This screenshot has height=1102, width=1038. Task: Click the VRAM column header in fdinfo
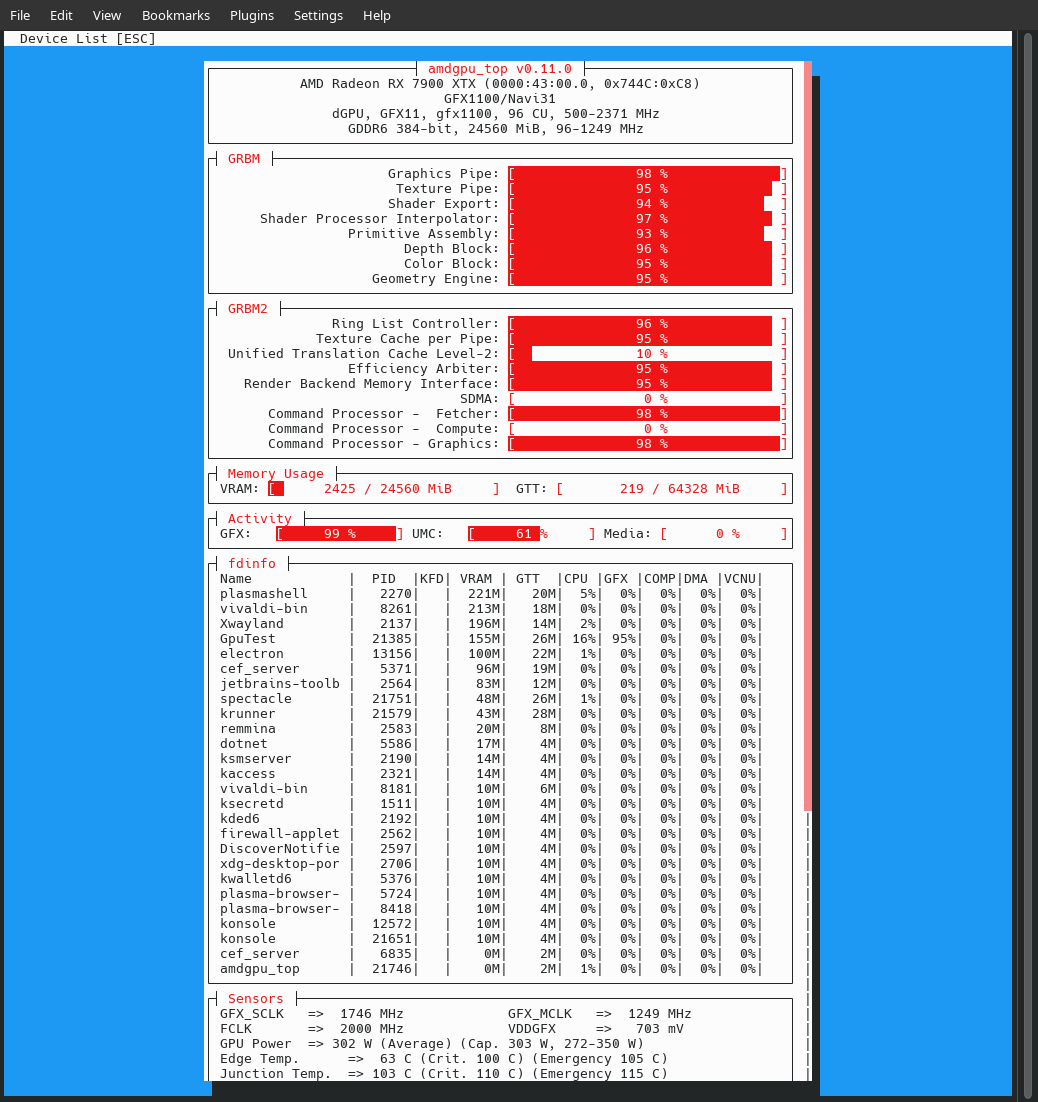tap(476, 579)
